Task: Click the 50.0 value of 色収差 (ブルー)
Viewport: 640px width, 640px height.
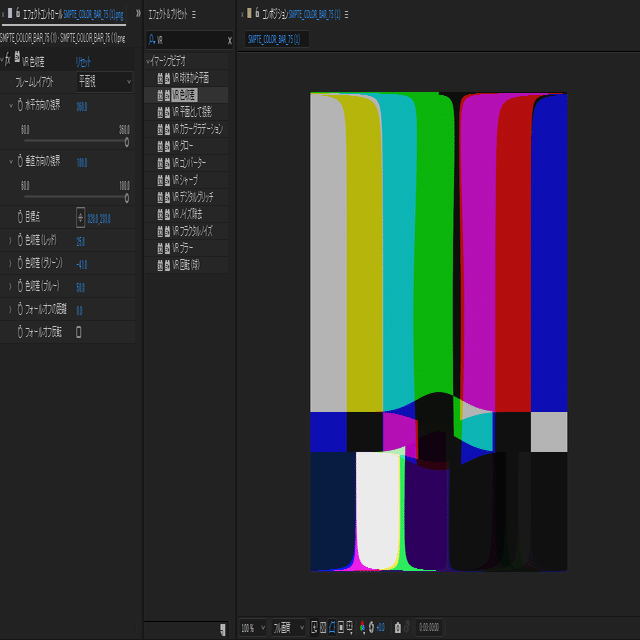Action: tap(80, 287)
